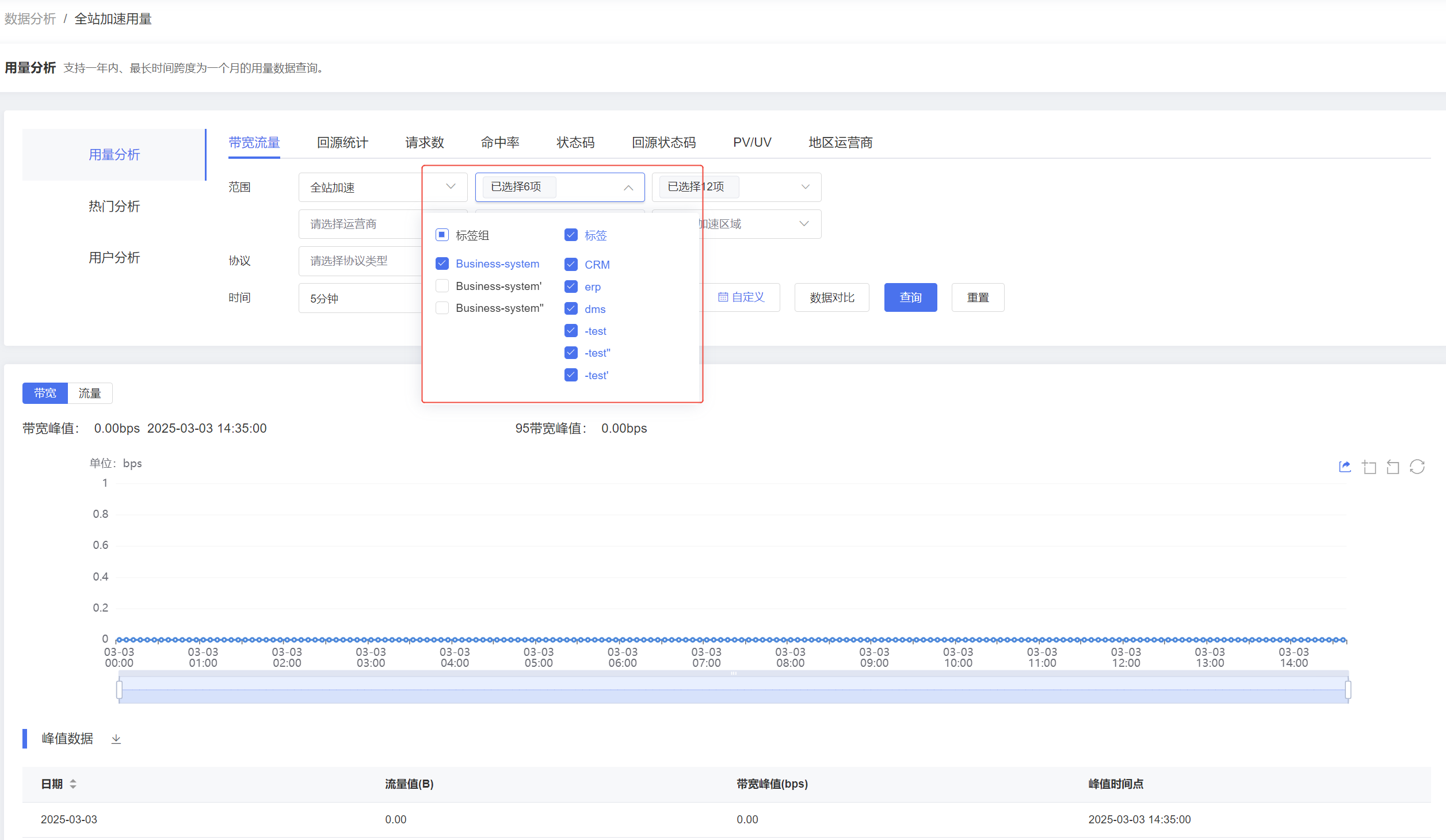
Task: Switch to the 带宽流量 tab
Action: tap(254, 142)
